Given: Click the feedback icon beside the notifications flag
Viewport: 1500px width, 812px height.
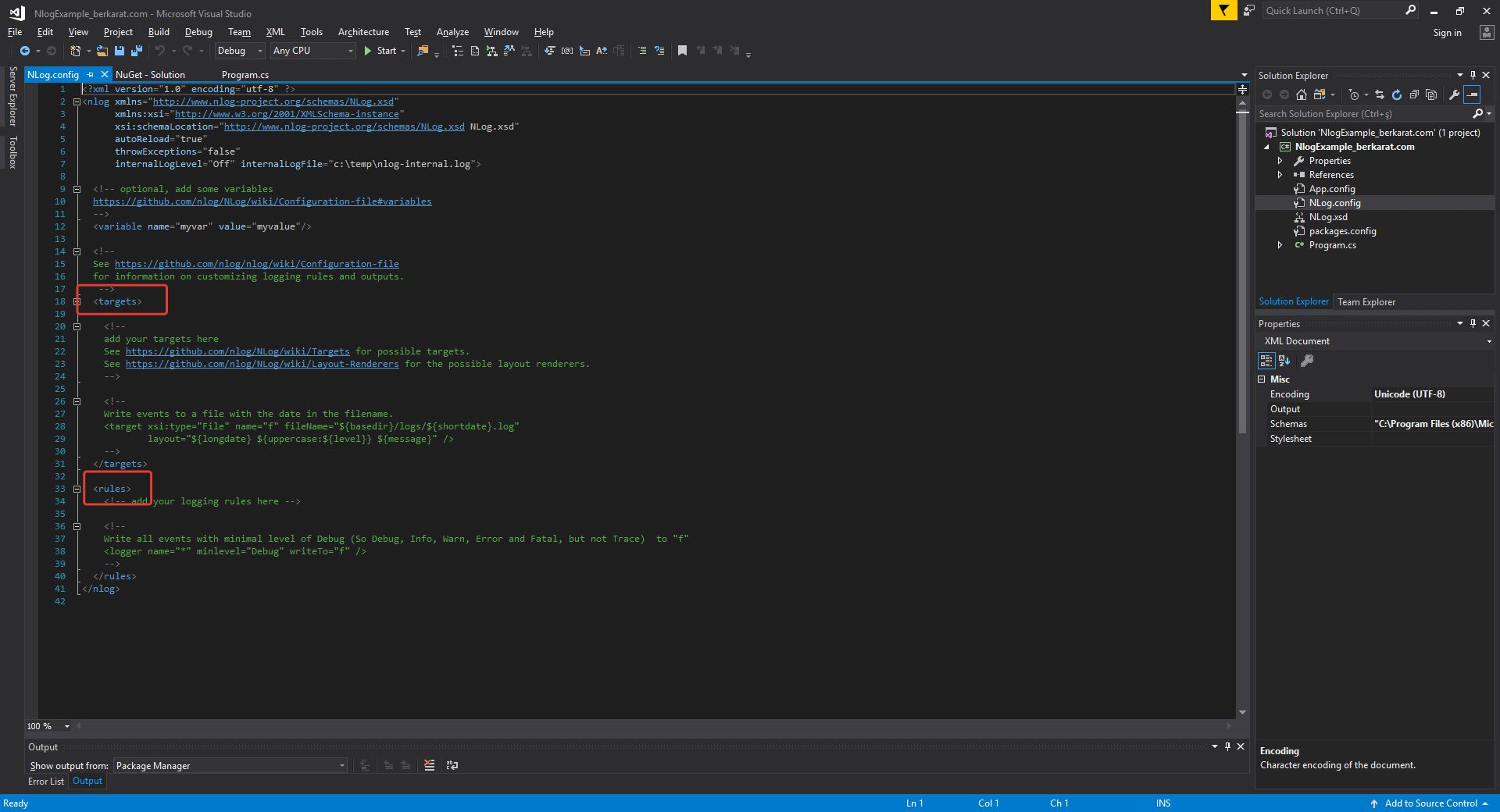Looking at the screenshot, I should pyautogui.click(x=1249, y=10).
